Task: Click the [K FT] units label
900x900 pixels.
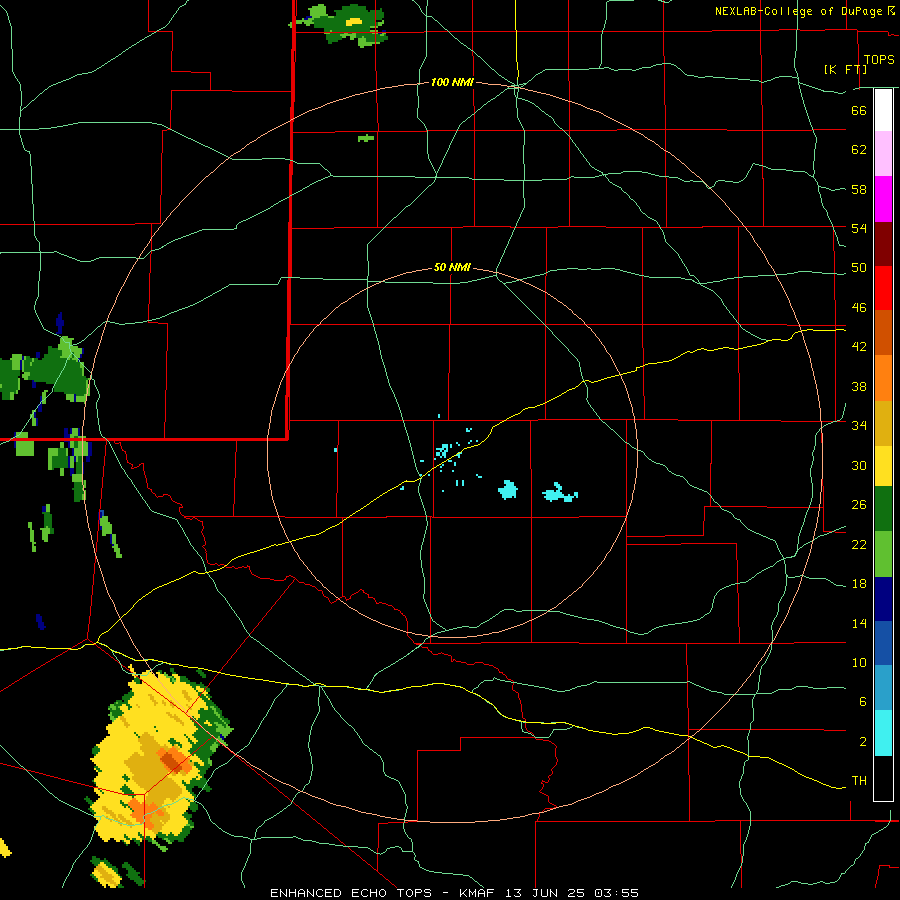Action: [x=845, y=69]
